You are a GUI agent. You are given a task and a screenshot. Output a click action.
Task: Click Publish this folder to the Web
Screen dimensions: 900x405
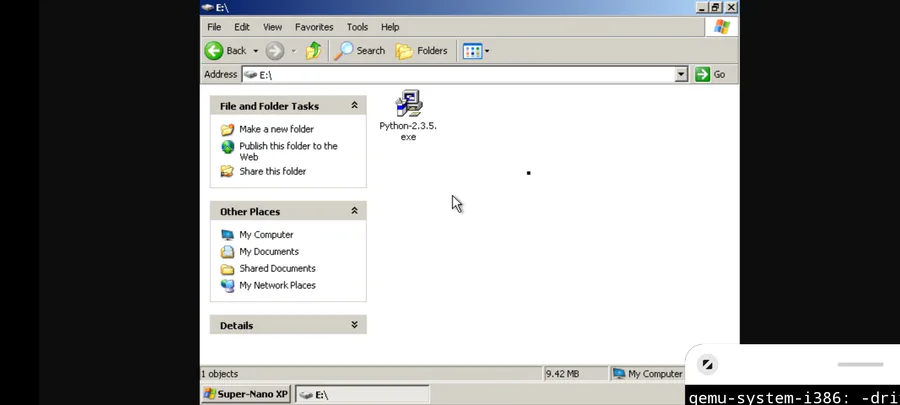point(288,151)
